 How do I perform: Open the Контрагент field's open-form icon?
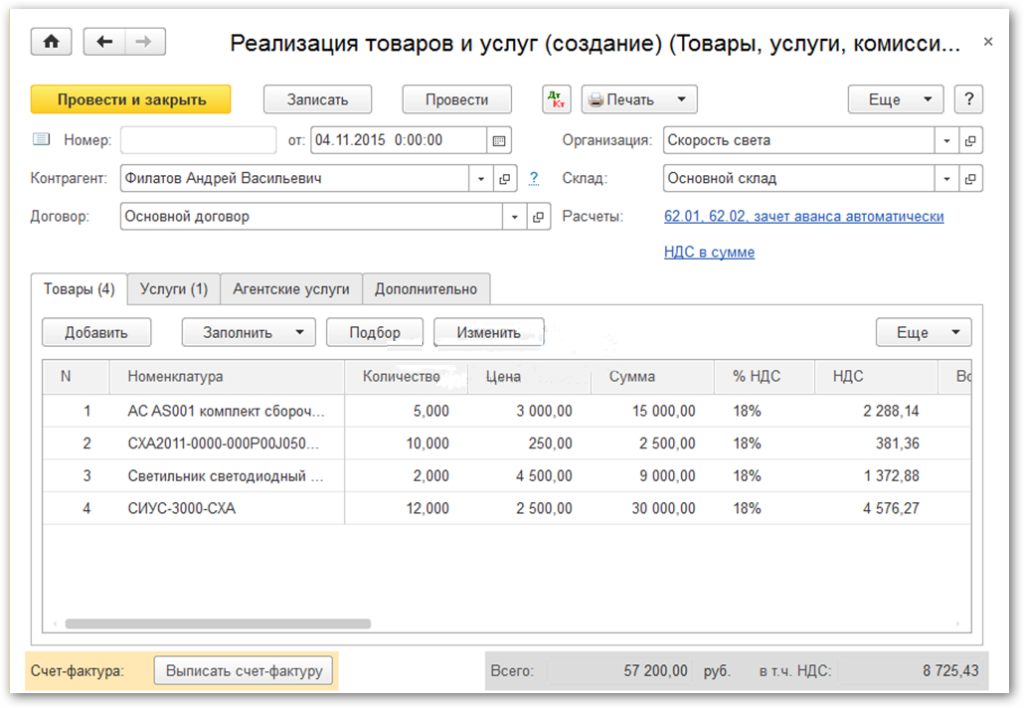(x=505, y=179)
